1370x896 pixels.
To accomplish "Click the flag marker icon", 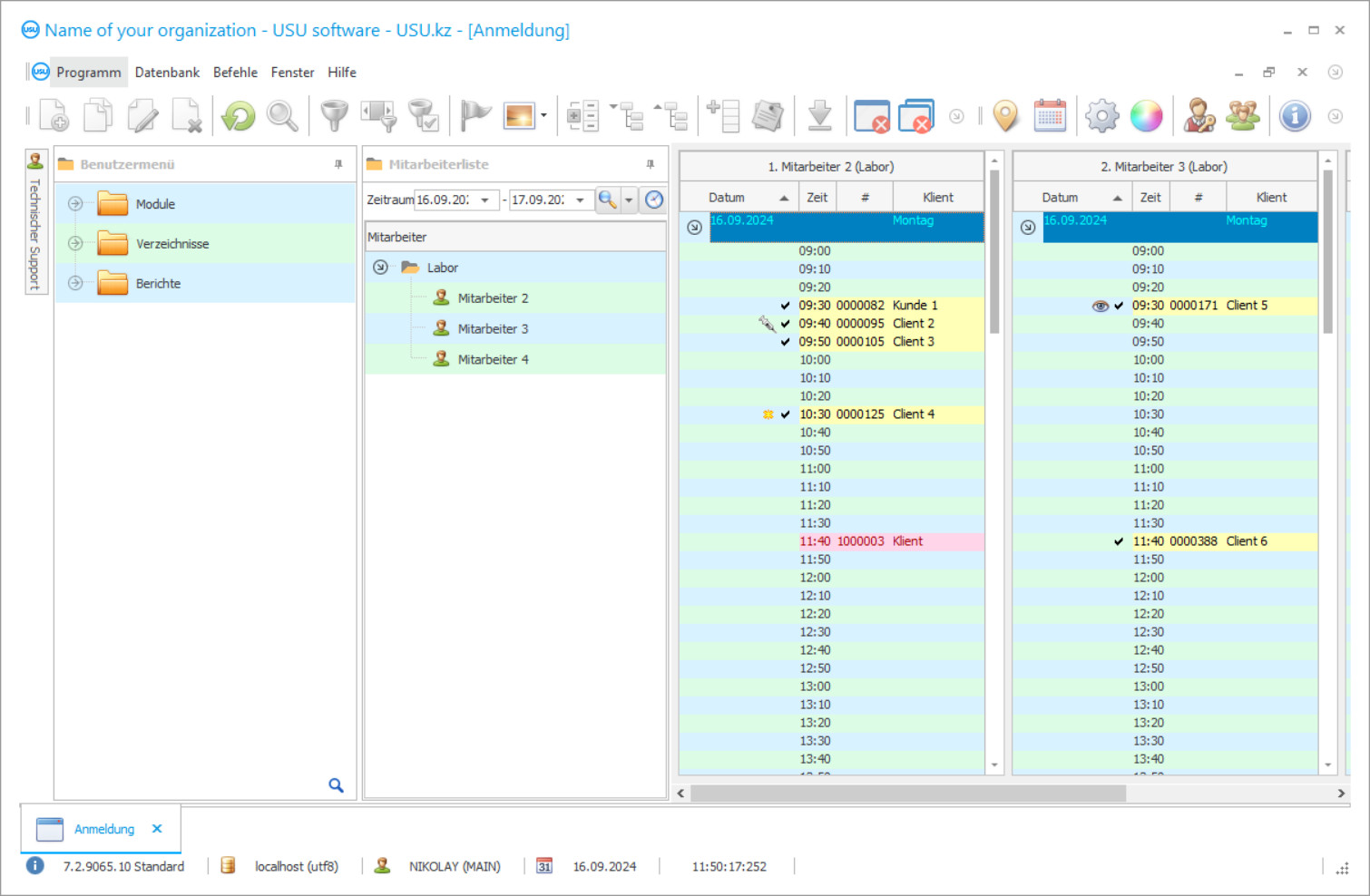I will (474, 115).
